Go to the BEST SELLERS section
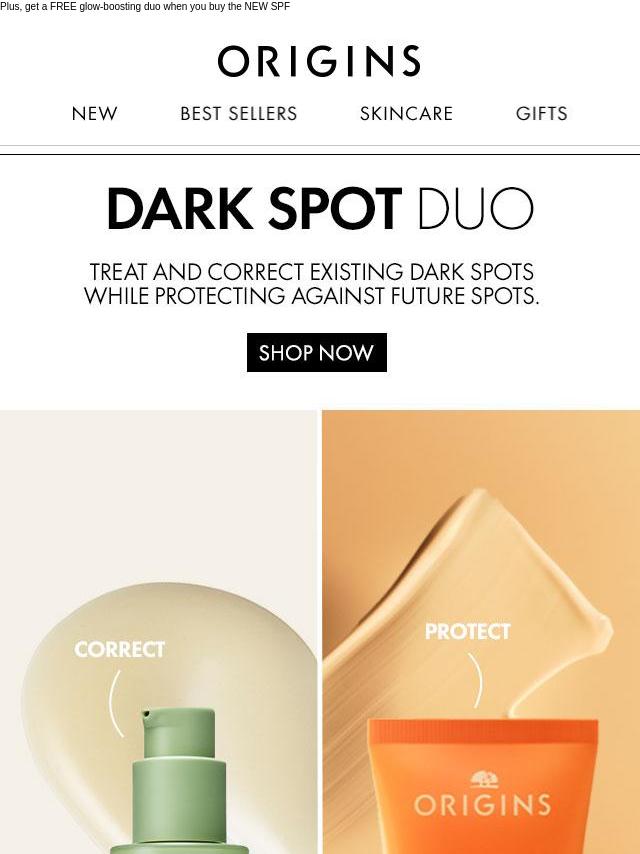 point(239,113)
